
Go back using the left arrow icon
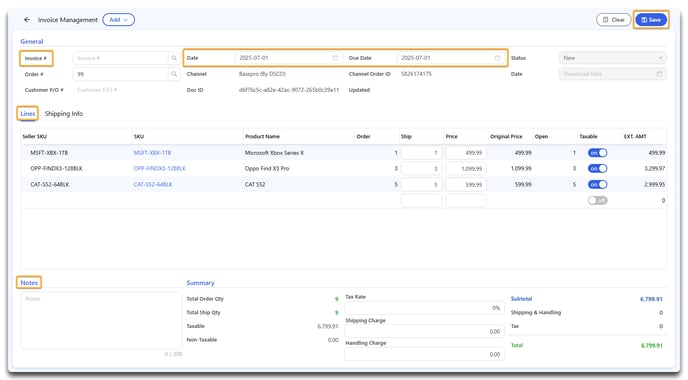coord(27,20)
